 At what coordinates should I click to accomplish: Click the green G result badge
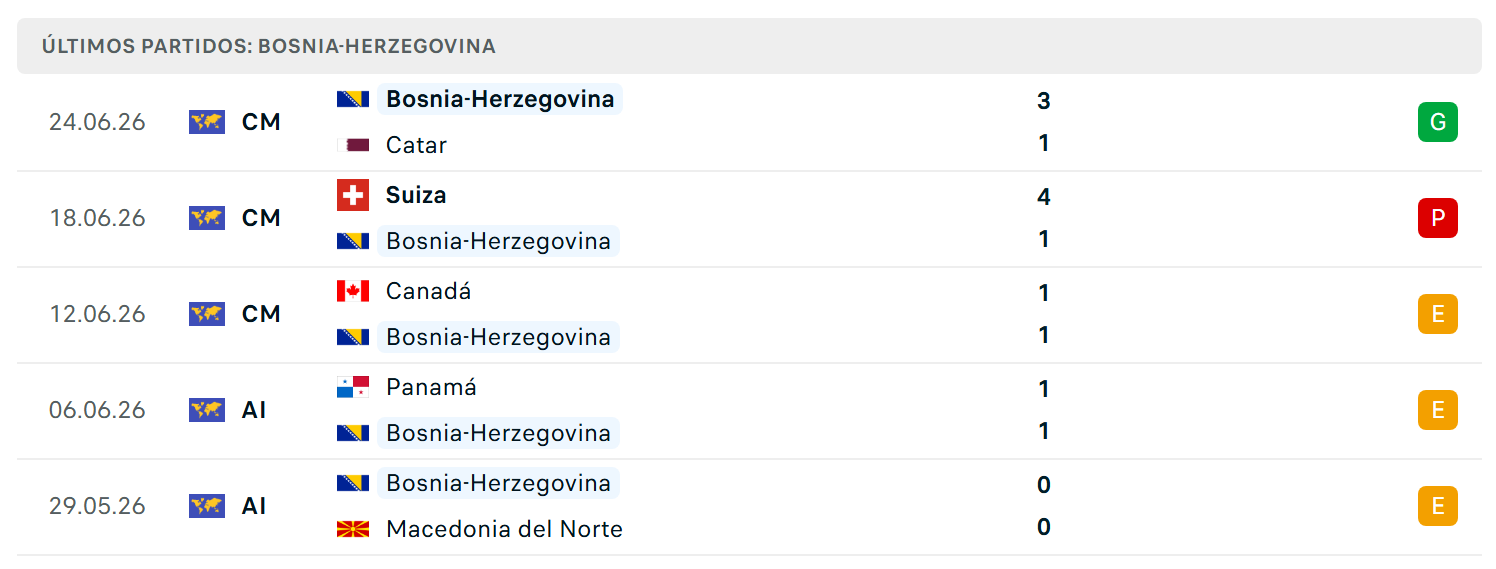tap(1437, 122)
